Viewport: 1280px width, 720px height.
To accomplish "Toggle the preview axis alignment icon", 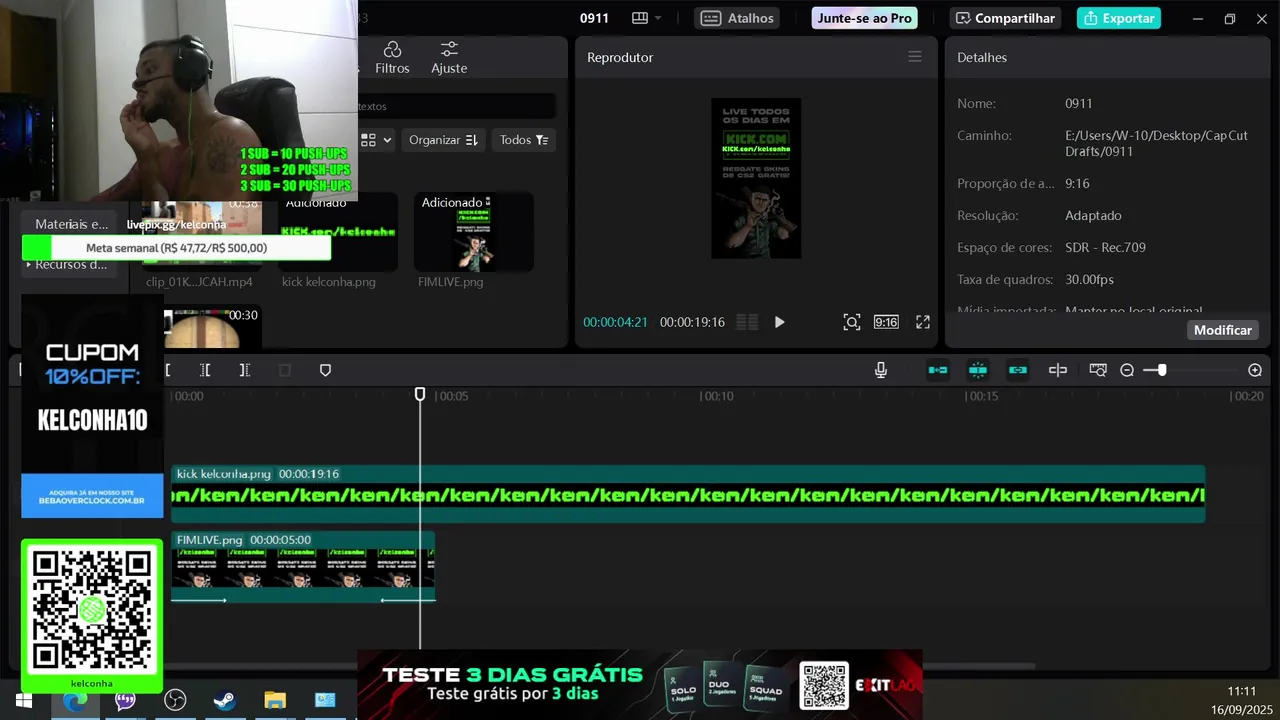I will 1058,370.
